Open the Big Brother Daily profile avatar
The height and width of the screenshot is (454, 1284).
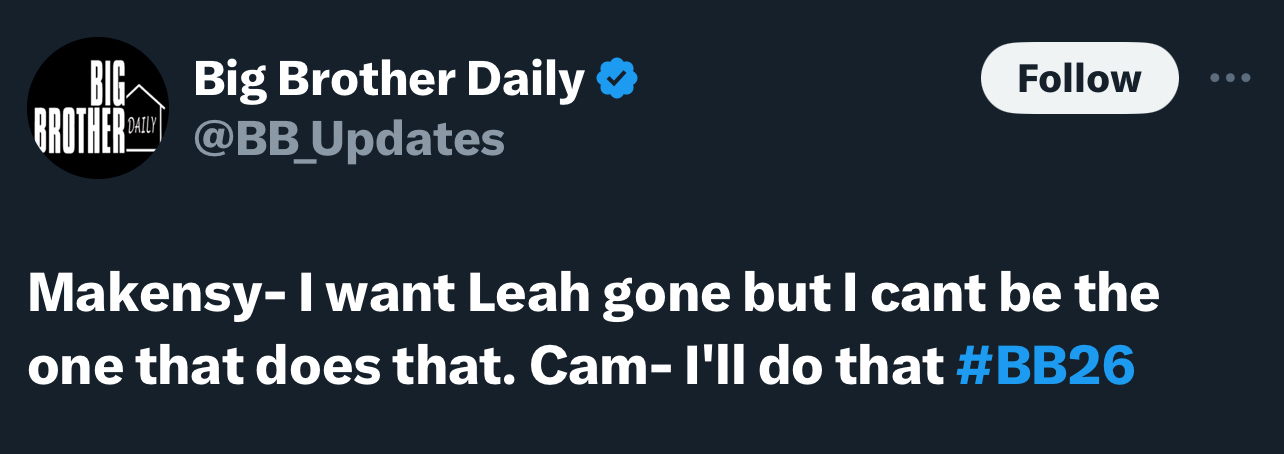tap(98, 111)
